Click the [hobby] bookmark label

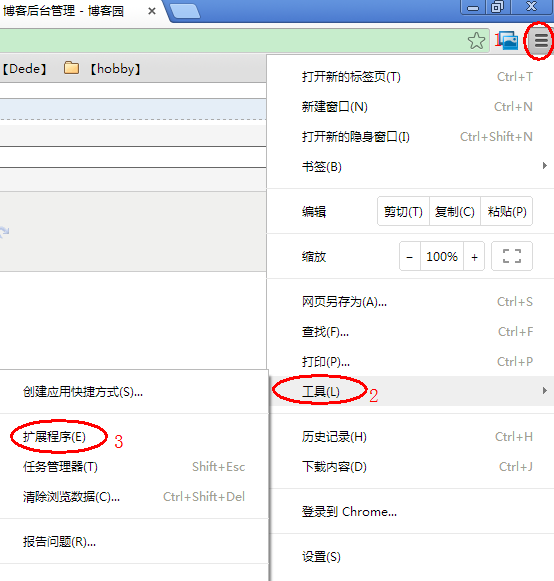point(115,69)
